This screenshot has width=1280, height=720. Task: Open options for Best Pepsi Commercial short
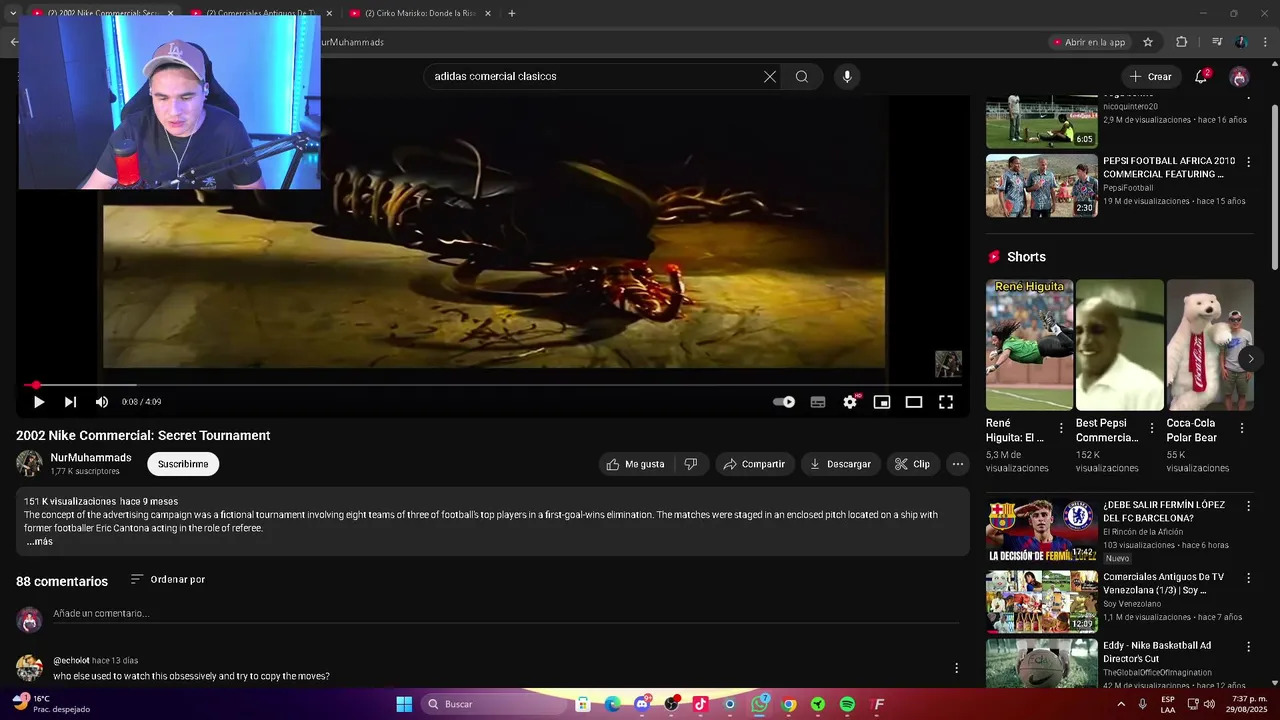point(1151,428)
